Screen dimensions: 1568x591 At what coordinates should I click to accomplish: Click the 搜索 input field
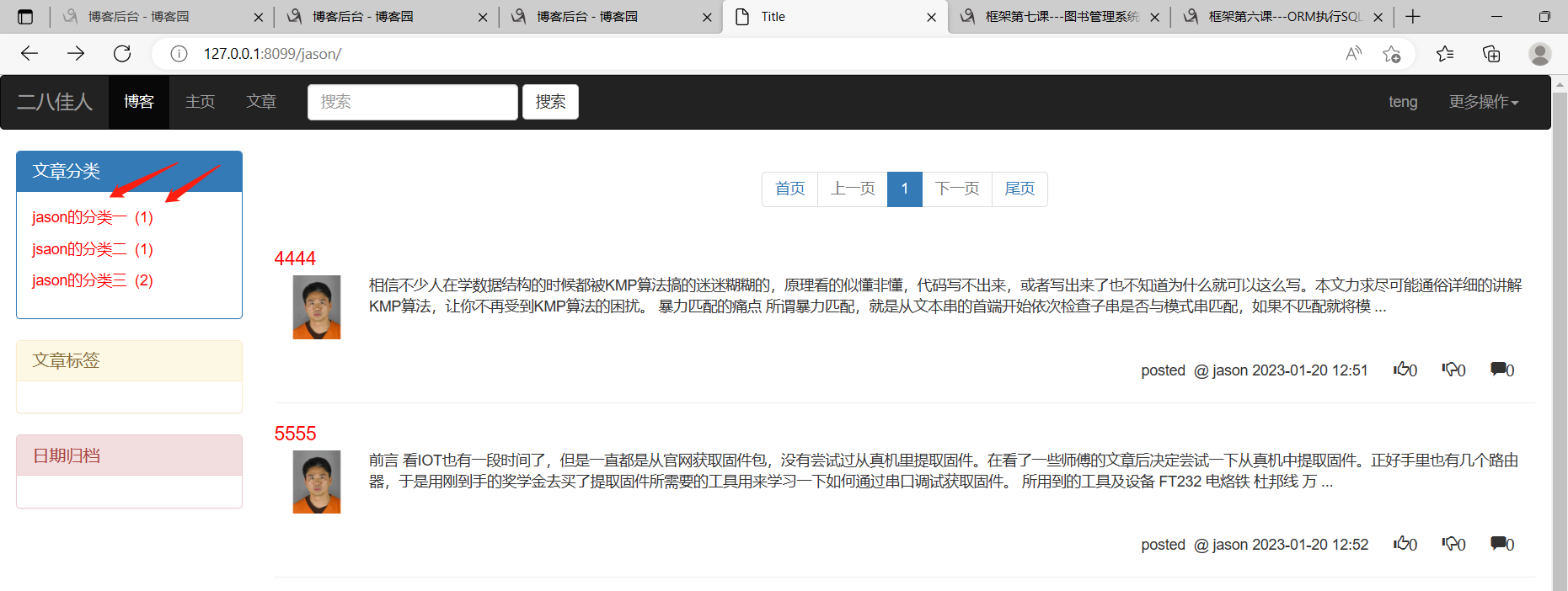(x=413, y=102)
